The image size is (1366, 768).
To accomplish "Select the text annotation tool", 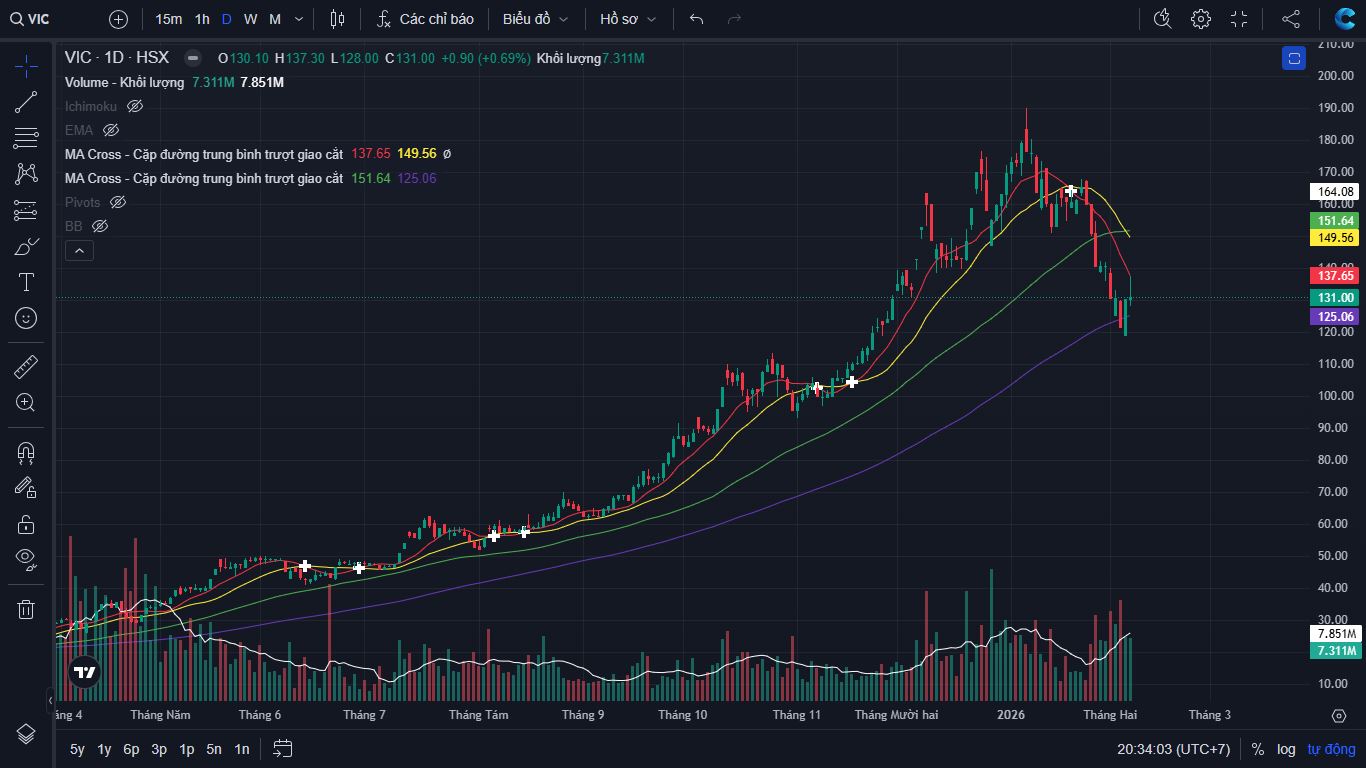I will tap(26, 282).
